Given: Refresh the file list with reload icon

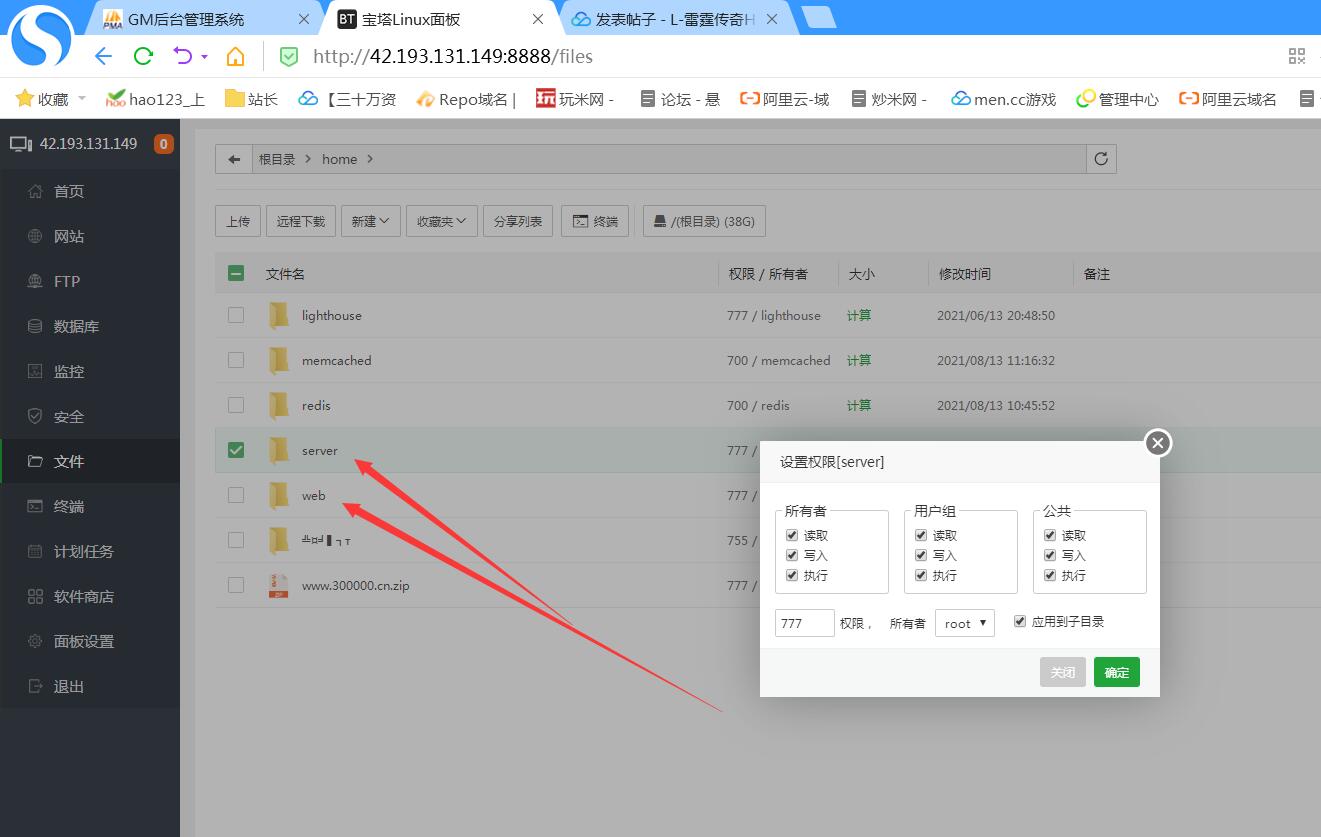Looking at the screenshot, I should (1101, 159).
